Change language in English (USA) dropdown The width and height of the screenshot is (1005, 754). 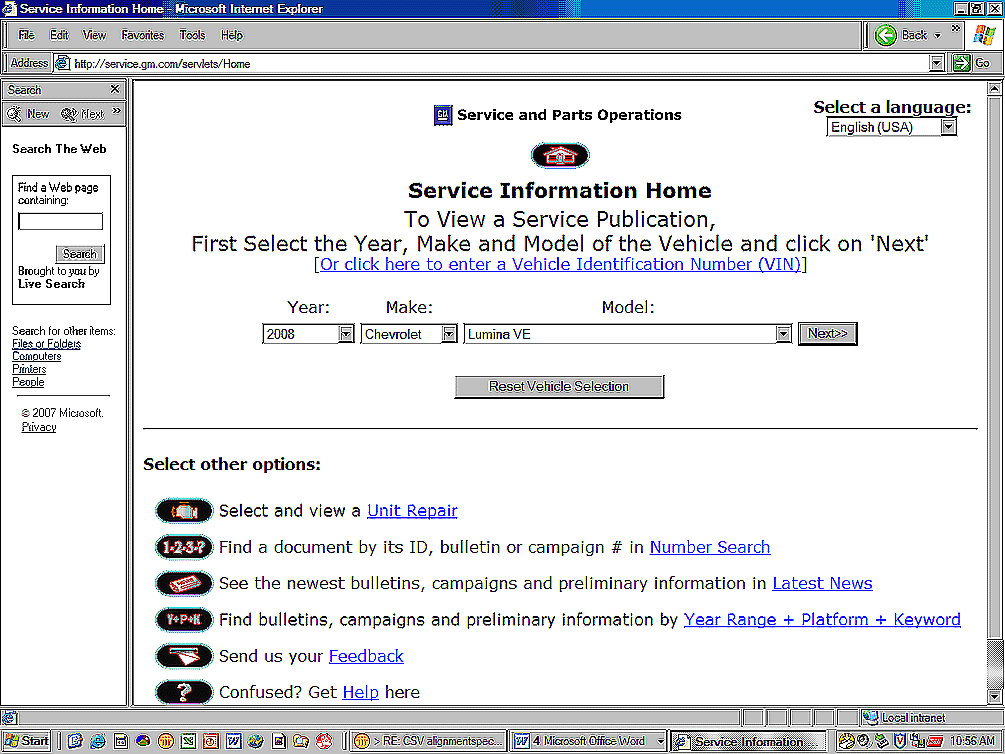tap(948, 127)
